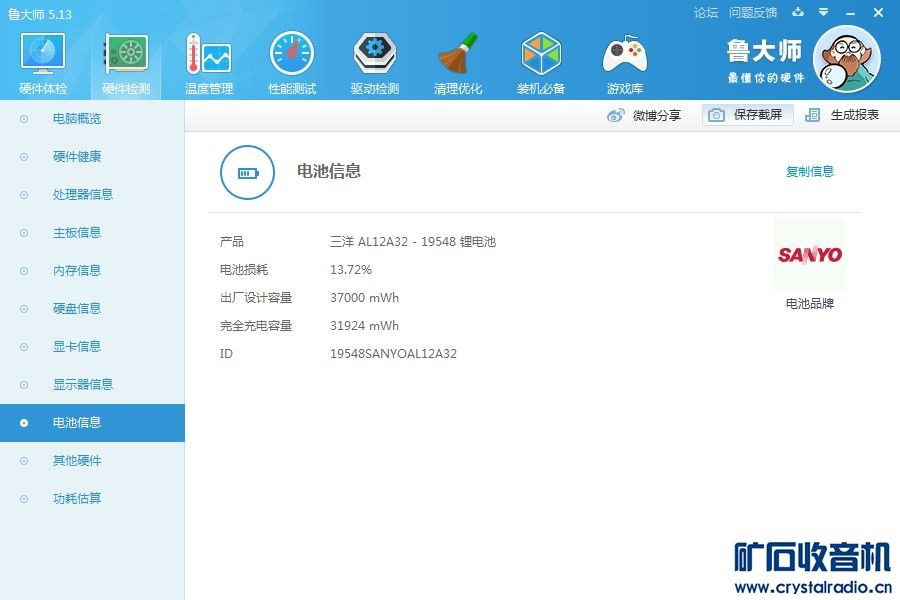Click the circular battery icon

click(x=247, y=172)
